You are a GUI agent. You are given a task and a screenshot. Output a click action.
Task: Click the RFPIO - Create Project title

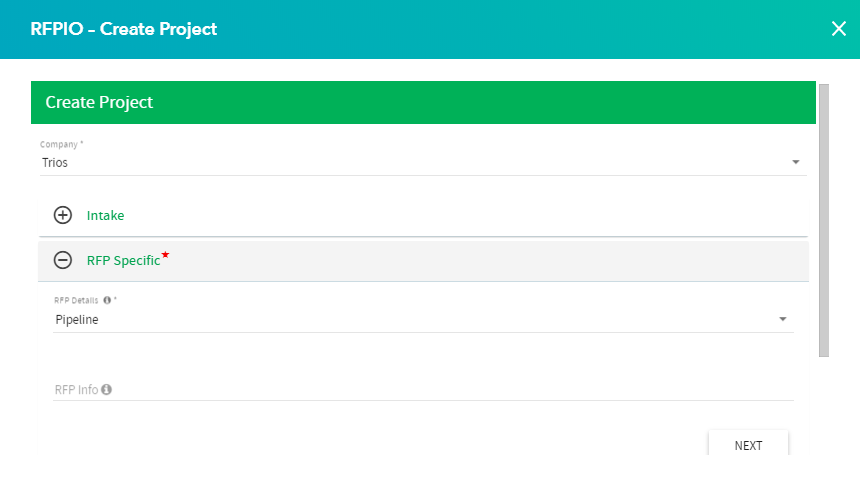click(123, 29)
